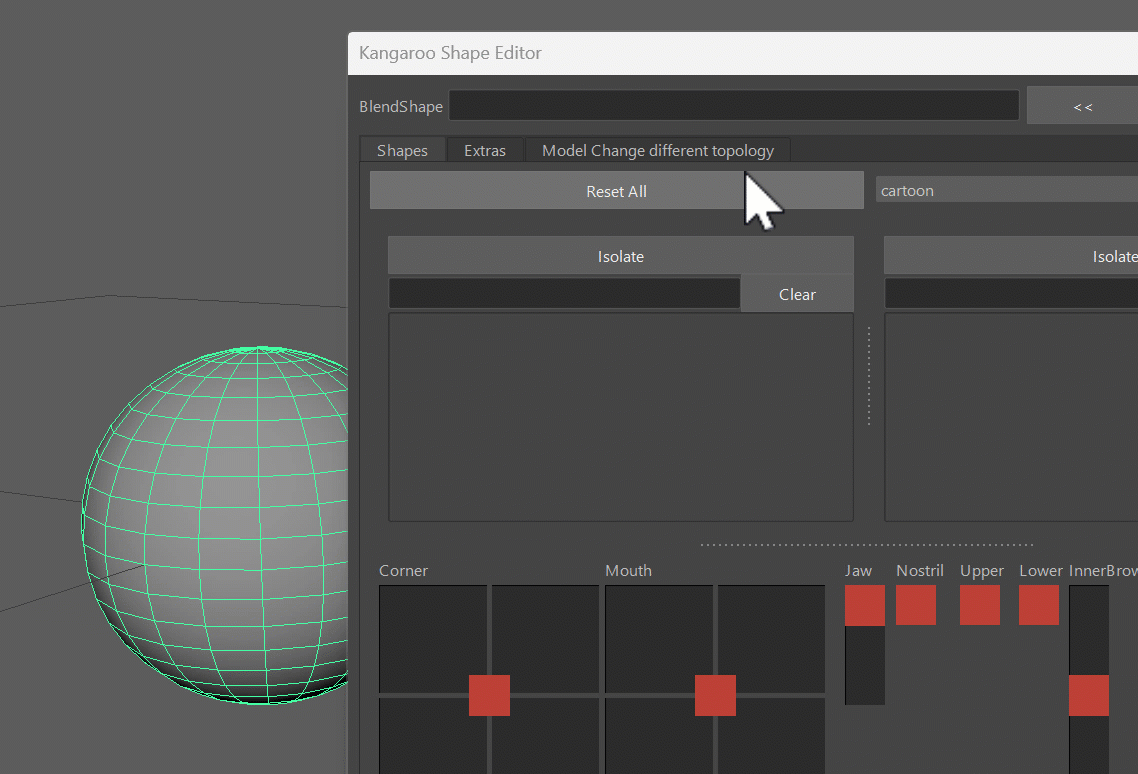Click the << load button

click(1082, 107)
